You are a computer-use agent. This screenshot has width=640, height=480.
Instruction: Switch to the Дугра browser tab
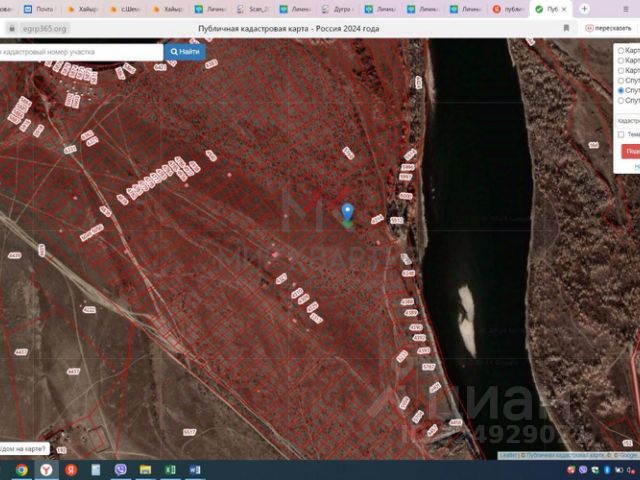pos(337,9)
